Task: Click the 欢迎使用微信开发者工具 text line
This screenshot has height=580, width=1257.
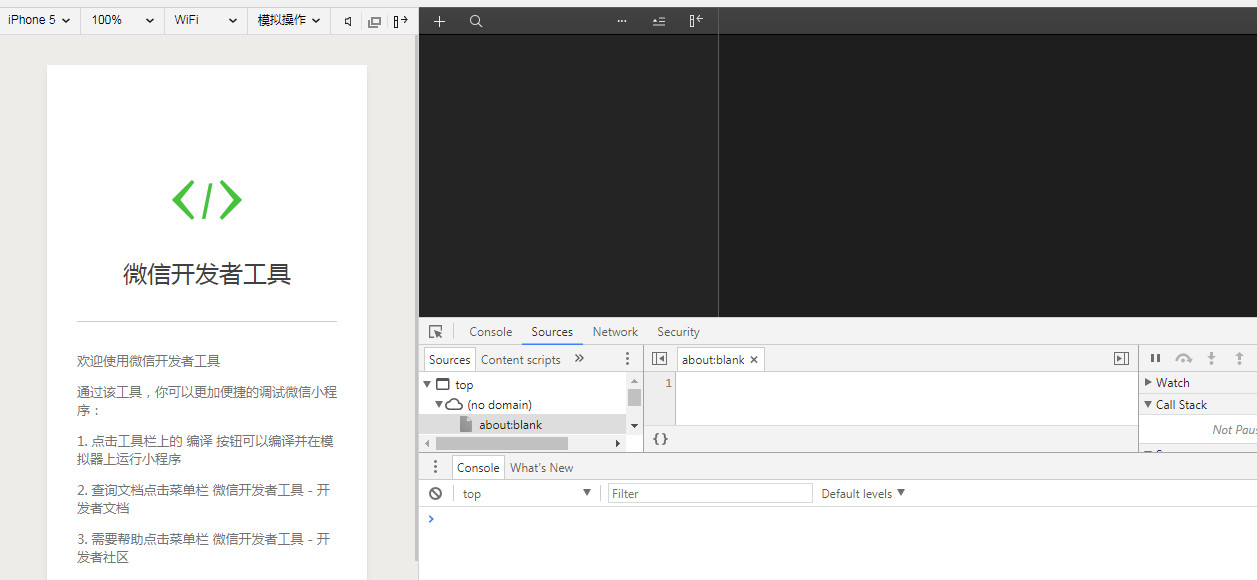Action: tap(149, 361)
